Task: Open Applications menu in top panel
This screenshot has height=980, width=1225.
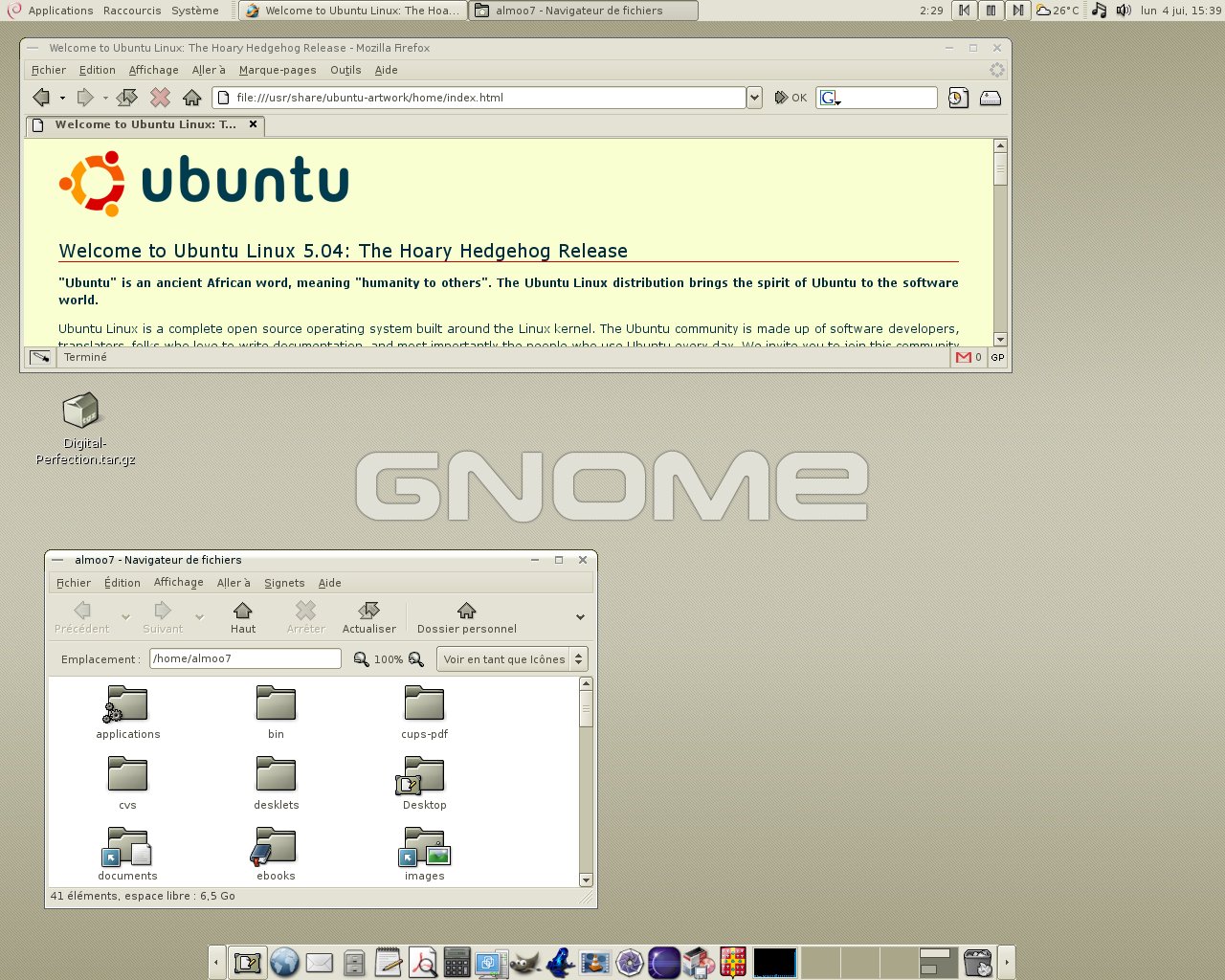Action: (x=61, y=11)
